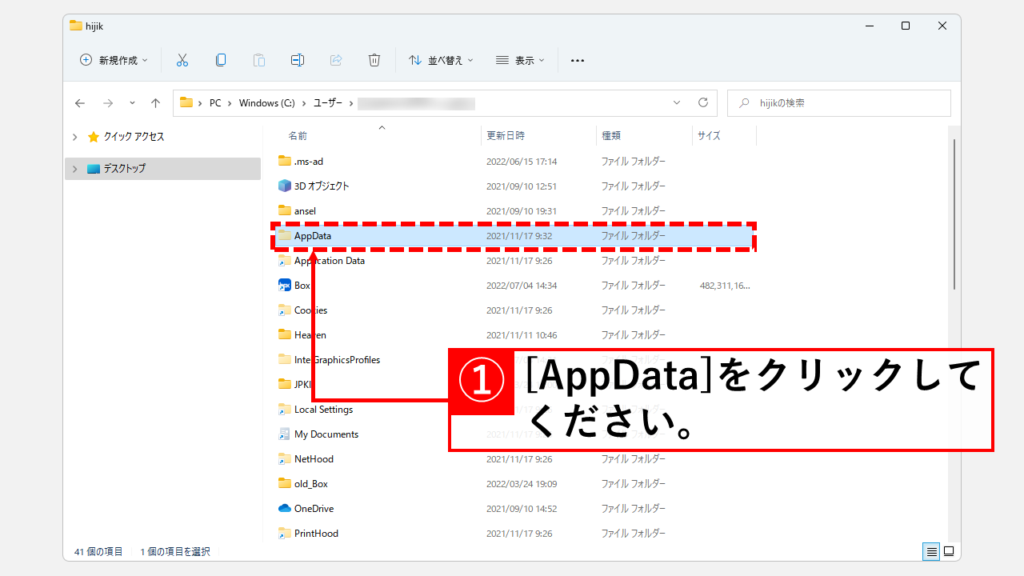Screen dimensions: 1024x576
Task: Open the 表示 view dropdown
Action: [x=521, y=60]
